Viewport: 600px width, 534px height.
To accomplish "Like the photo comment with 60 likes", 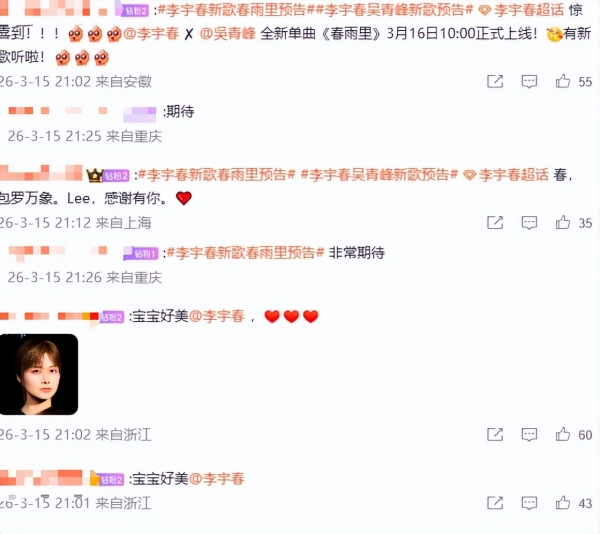I will coord(562,434).
